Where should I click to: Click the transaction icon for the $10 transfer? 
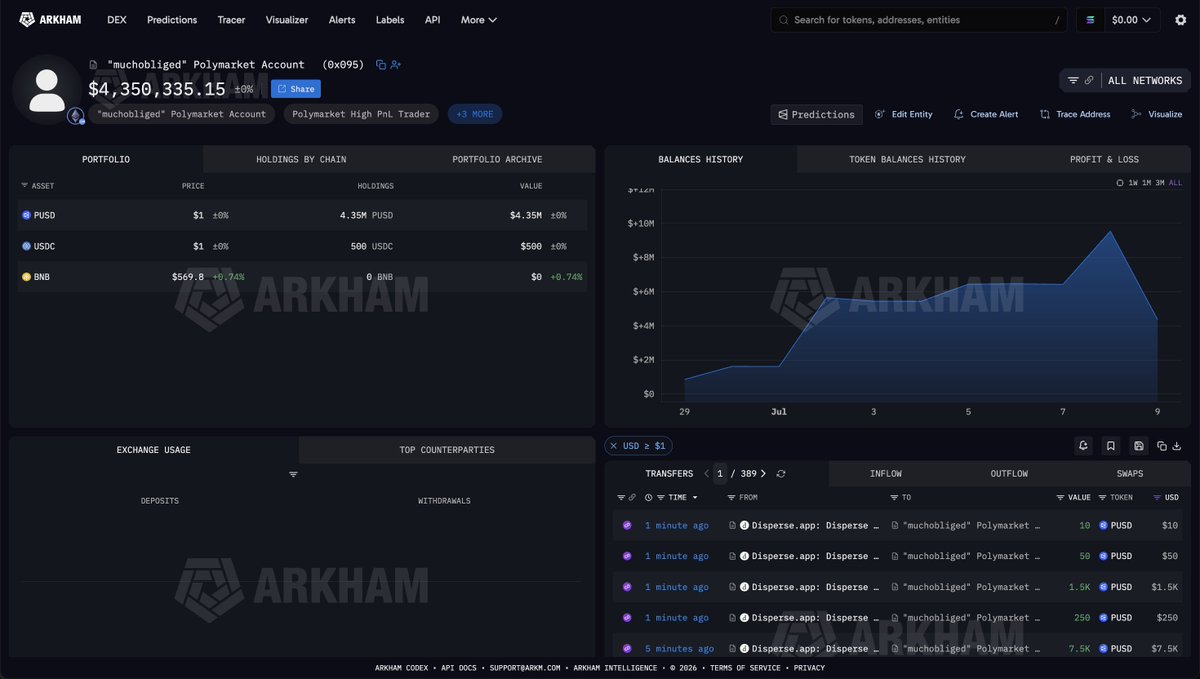click(627, 525)
